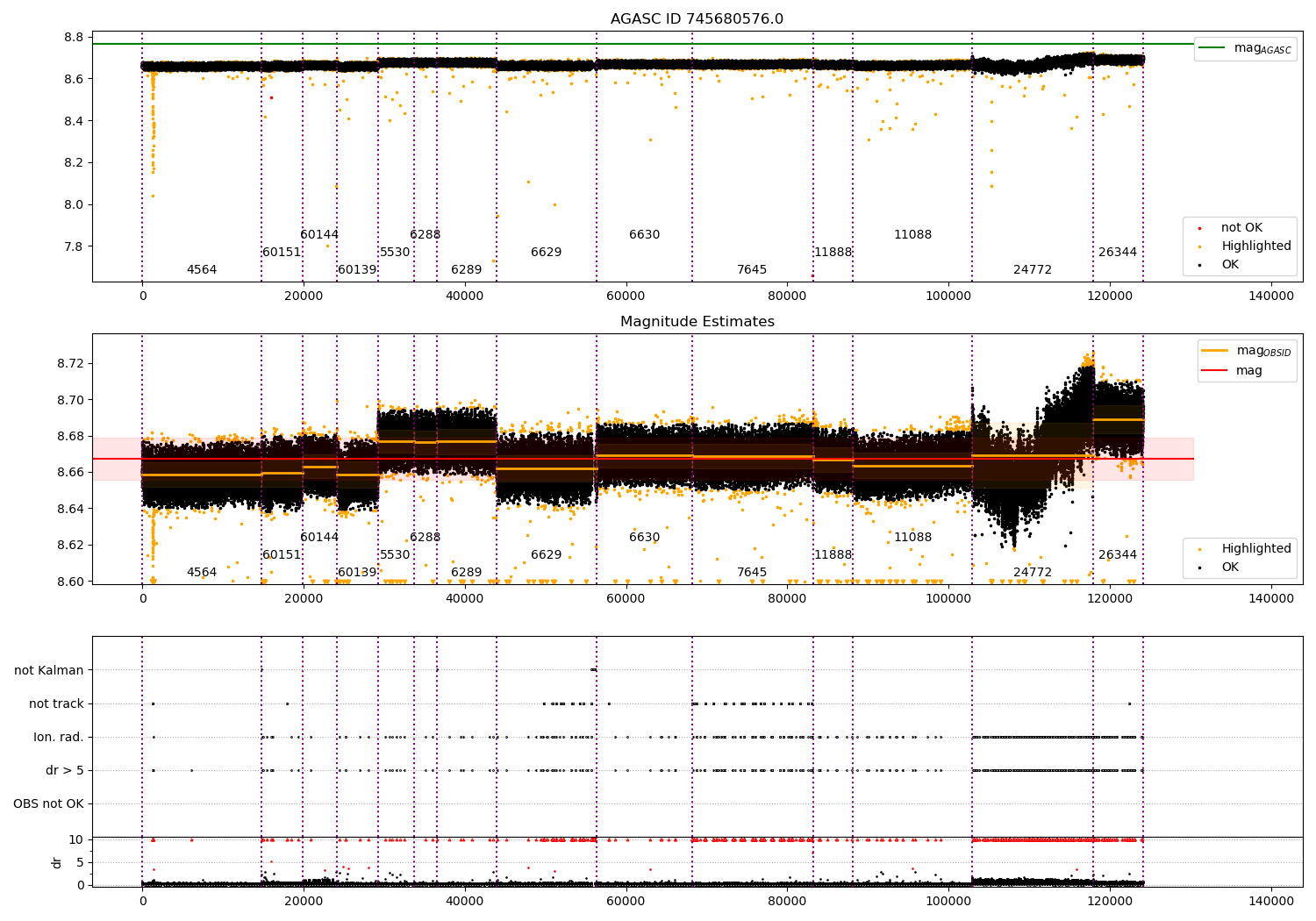Click the 8.0 y-axis tick label

click(x=74, y=205)
